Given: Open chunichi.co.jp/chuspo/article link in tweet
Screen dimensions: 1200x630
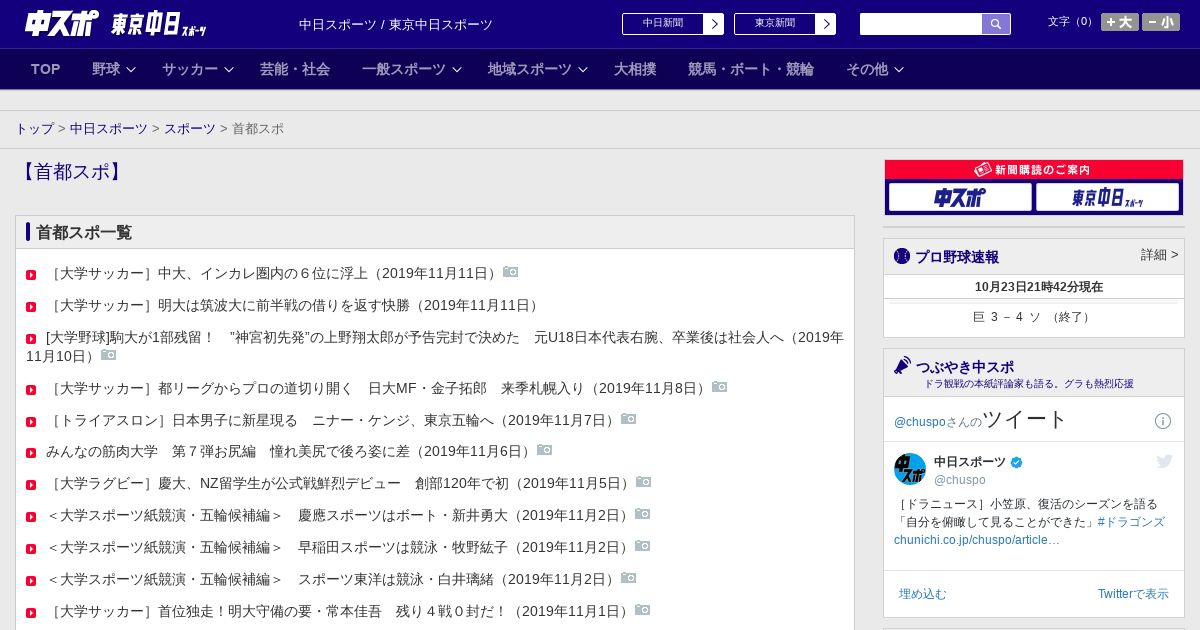Looking at the screenshot, I should pos(977,540).
